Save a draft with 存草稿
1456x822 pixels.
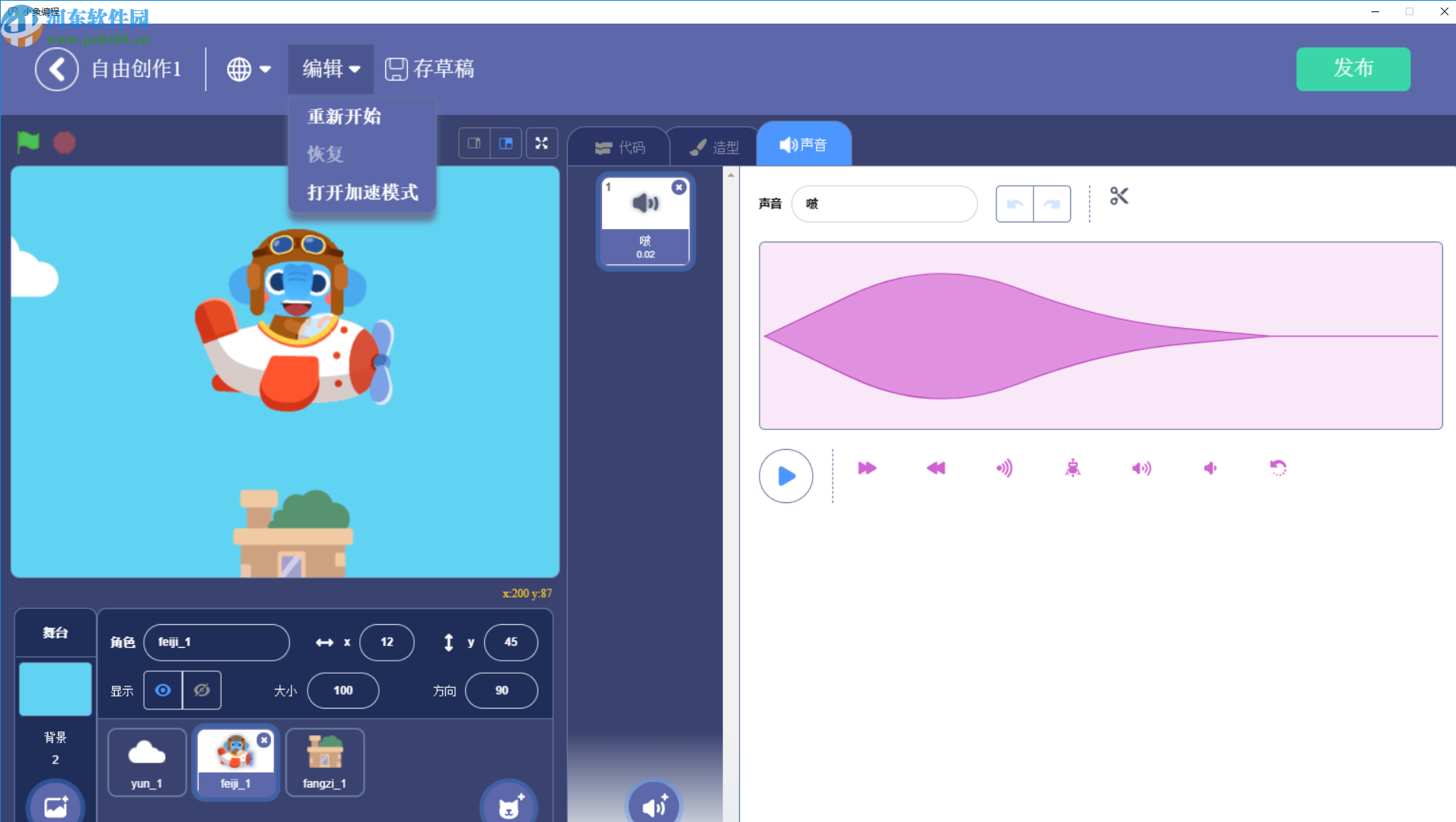tap(430, 69)
